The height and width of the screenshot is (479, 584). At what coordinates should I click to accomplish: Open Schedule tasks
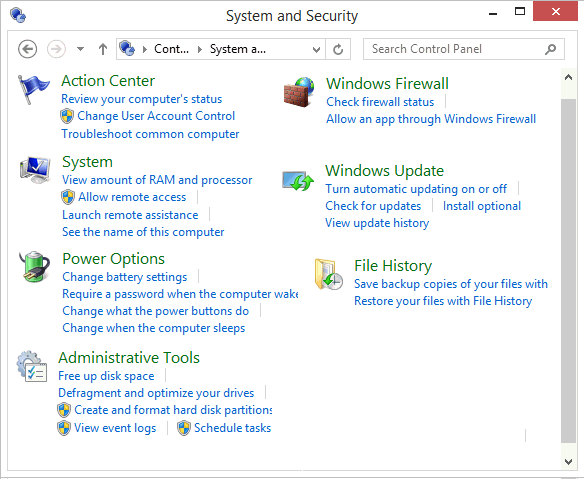pos(232,428)
